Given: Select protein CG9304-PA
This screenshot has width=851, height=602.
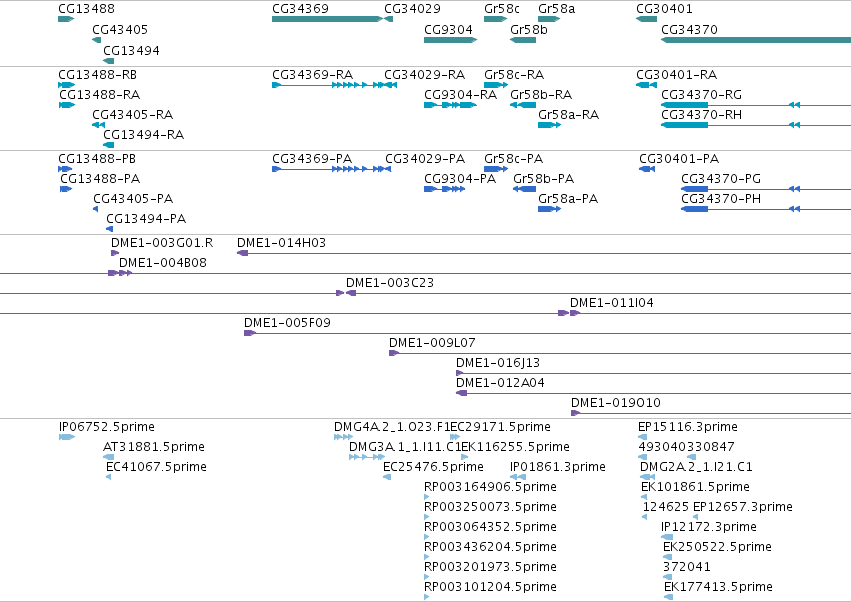Looking at the screenshot, I should [x=460, y=179].
